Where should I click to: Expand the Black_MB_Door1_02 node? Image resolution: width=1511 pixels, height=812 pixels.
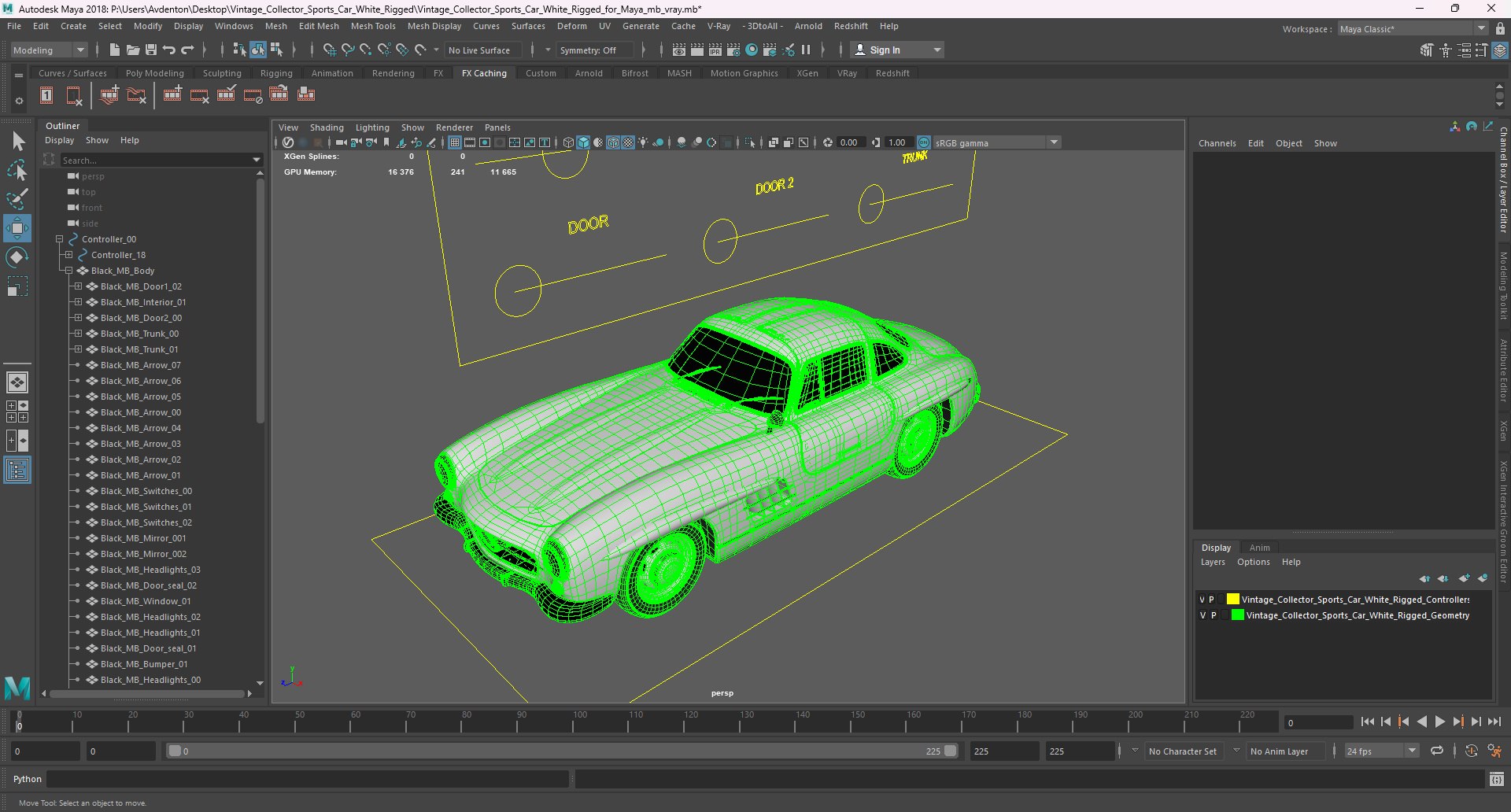point(78,286)
